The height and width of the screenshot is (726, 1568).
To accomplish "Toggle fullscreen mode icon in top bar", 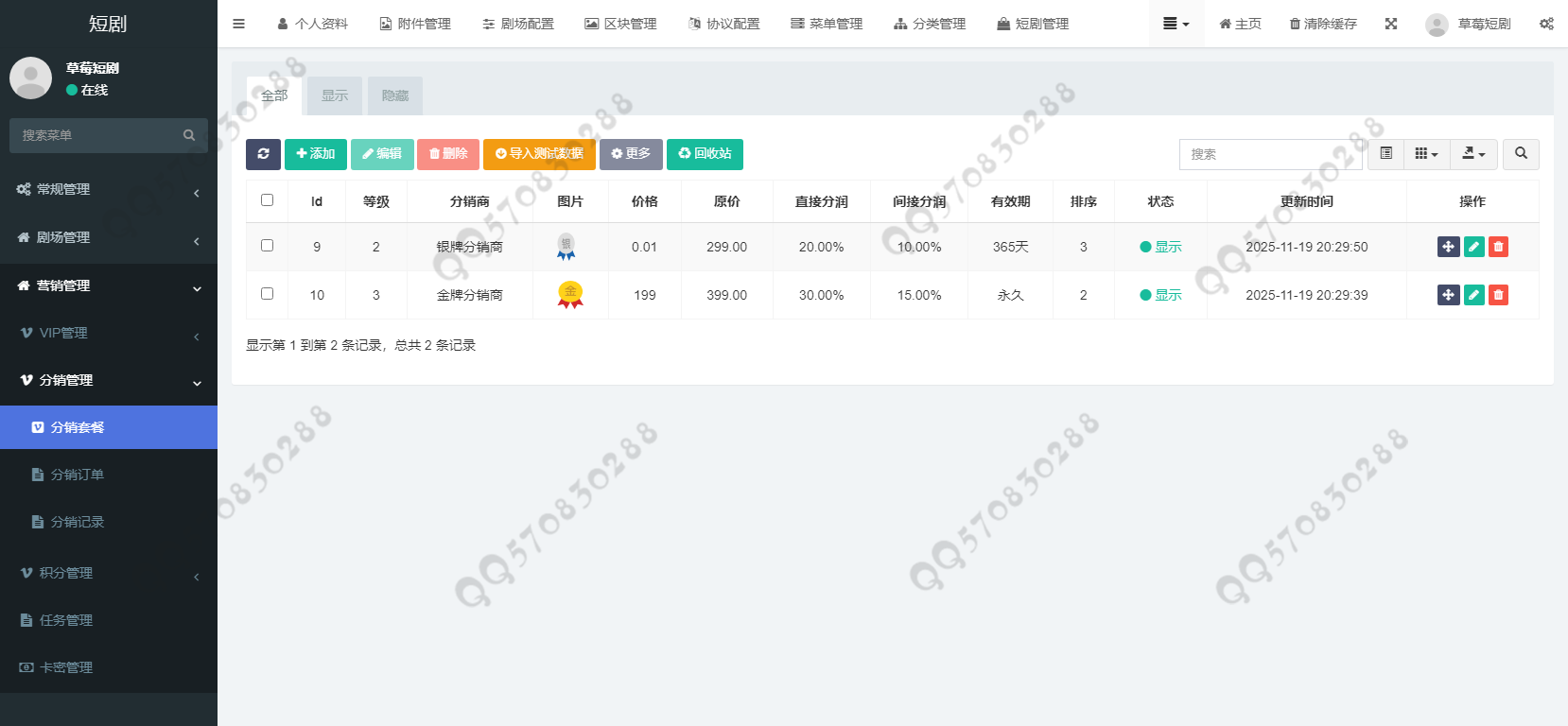I will (1391, 24).
